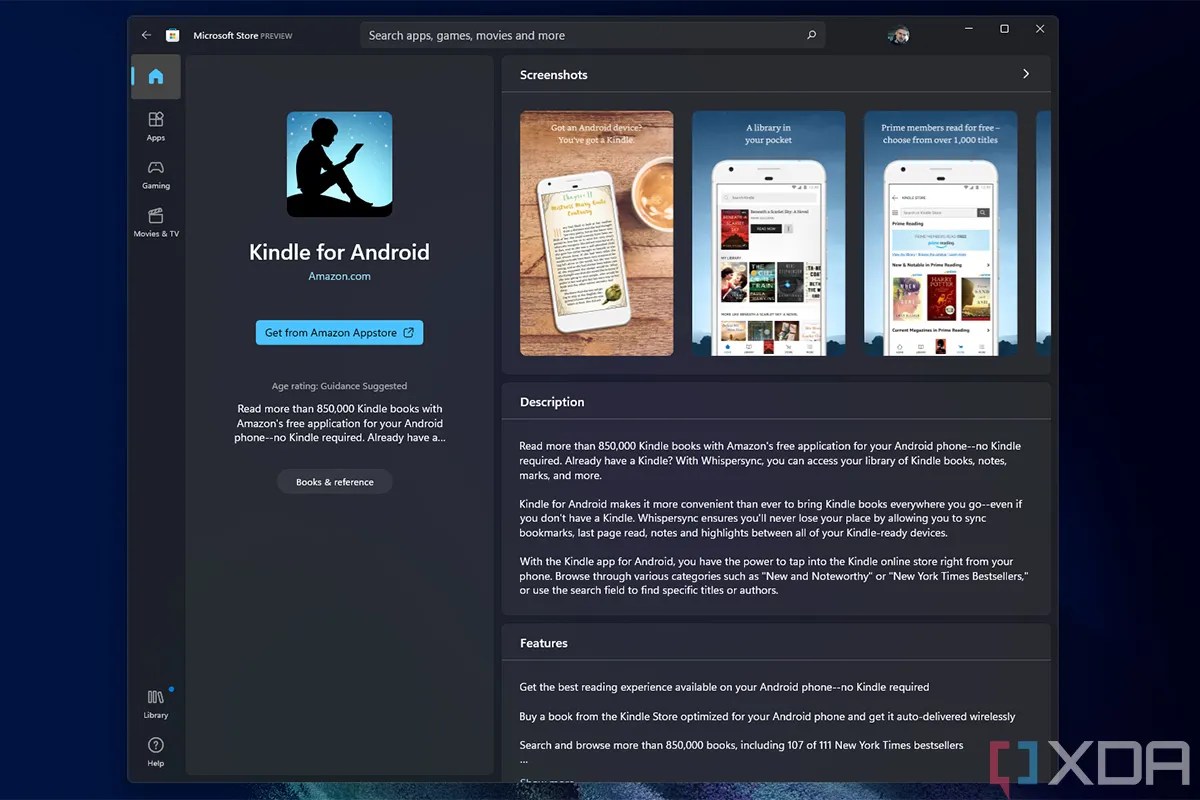Click Get from Amazon Appstore button
The height and width of the screenshot is (800, 1200).
pyautogui.click(x=339, y=333)
